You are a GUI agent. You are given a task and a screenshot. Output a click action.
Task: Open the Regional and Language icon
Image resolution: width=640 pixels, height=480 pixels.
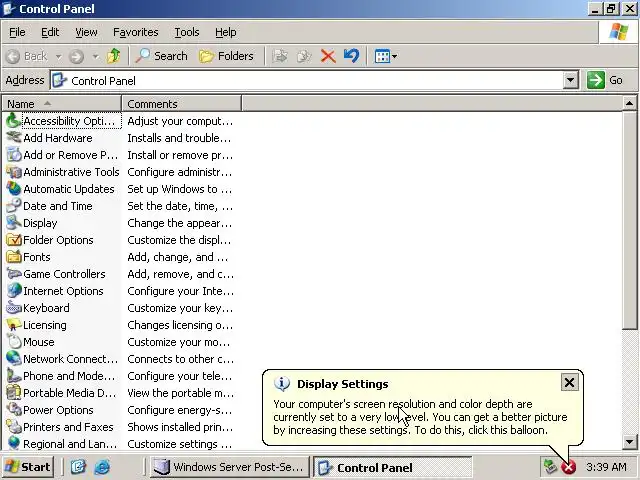click(14, 444)
